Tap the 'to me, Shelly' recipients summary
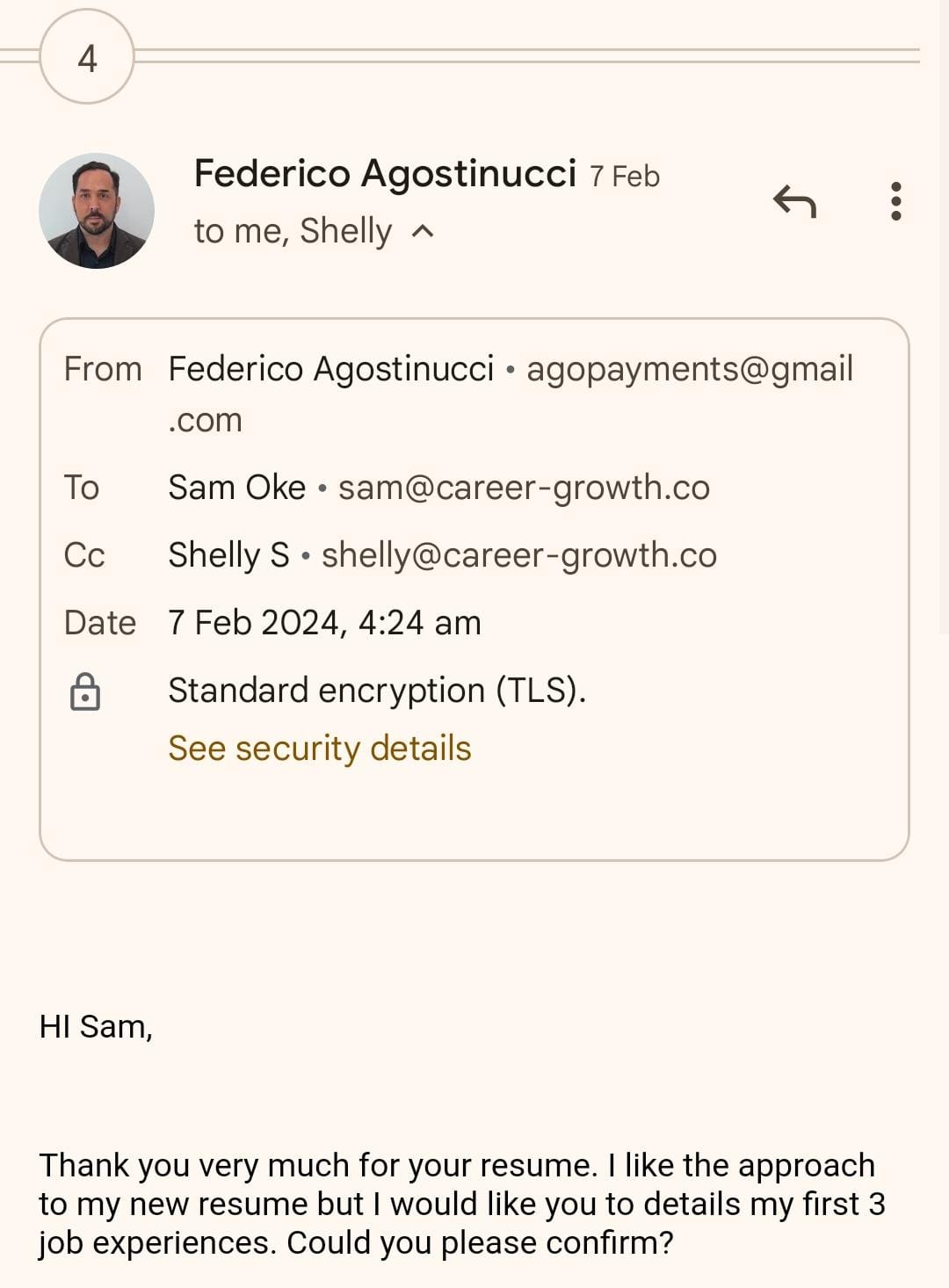Screen dimensions: 949x1288 293,231
